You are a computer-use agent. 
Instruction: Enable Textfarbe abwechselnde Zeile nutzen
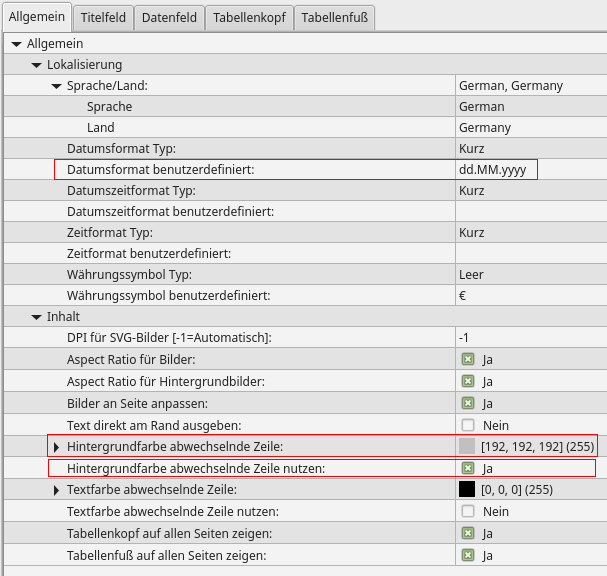coord(467,511)
